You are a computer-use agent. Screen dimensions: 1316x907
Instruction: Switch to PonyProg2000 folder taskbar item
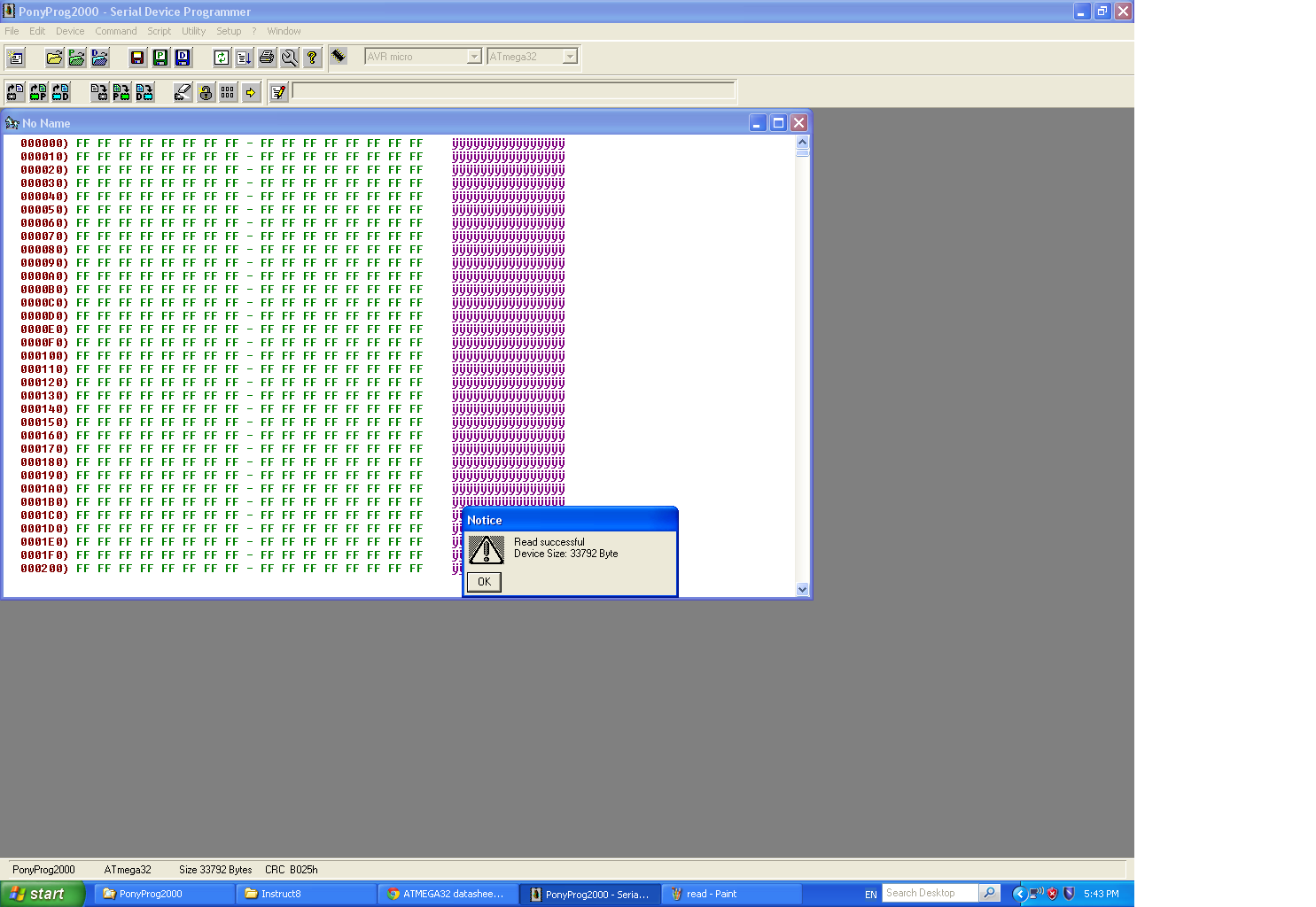(x=163, y=894)
